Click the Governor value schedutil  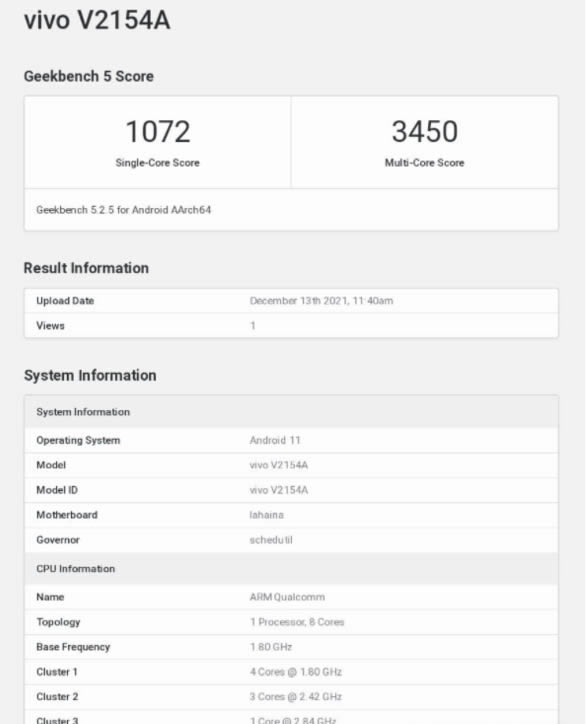click(271, 540)
